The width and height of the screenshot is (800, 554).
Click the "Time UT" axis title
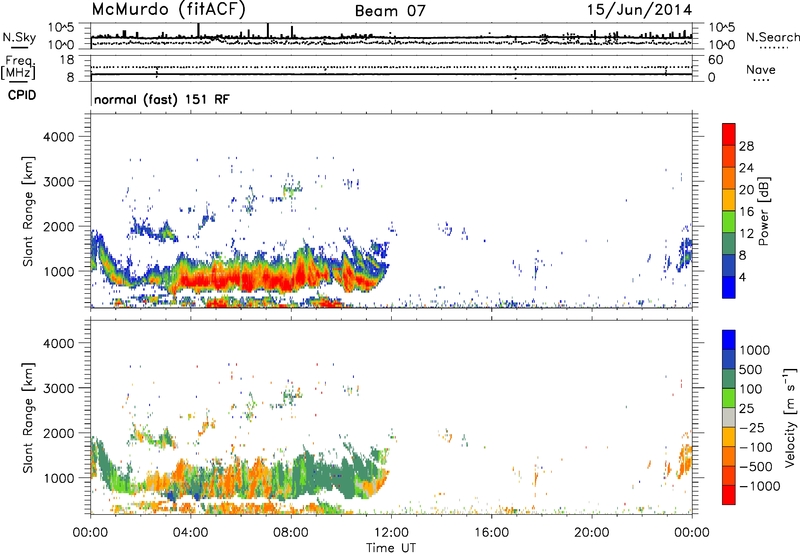pyautogui.click(x=391, y=548)
